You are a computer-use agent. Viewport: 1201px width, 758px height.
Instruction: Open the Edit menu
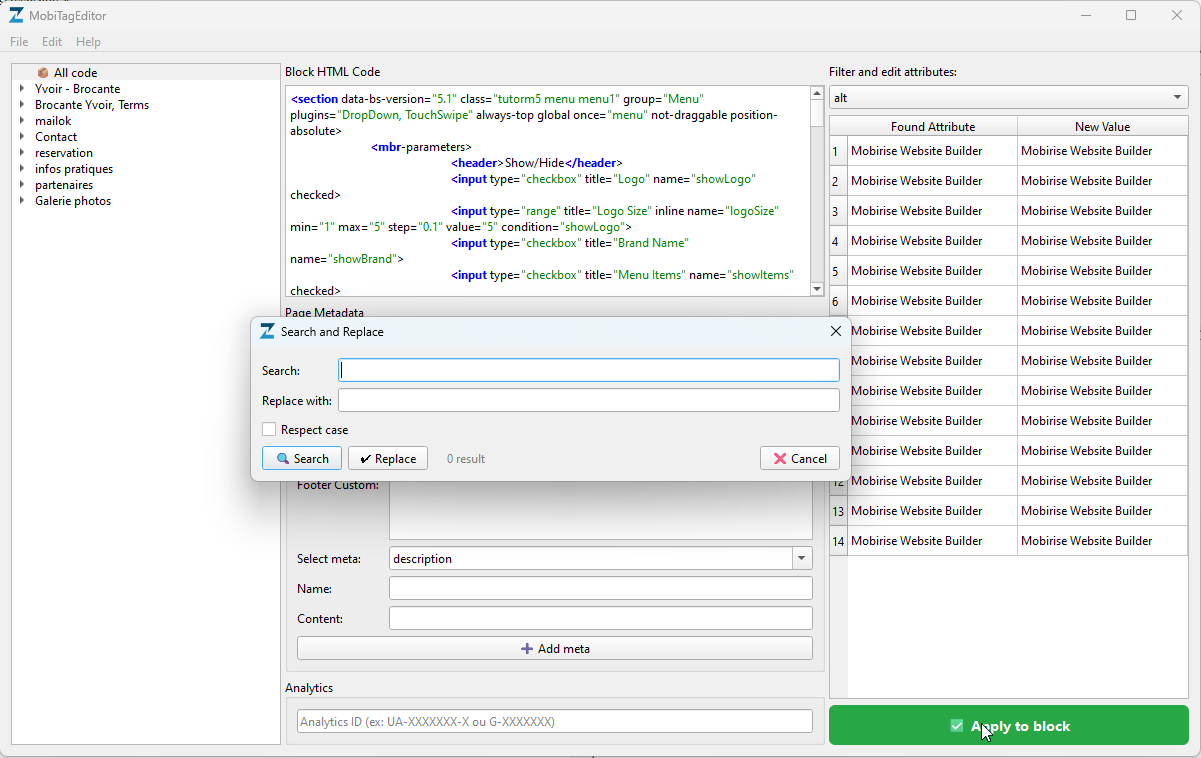52,42
